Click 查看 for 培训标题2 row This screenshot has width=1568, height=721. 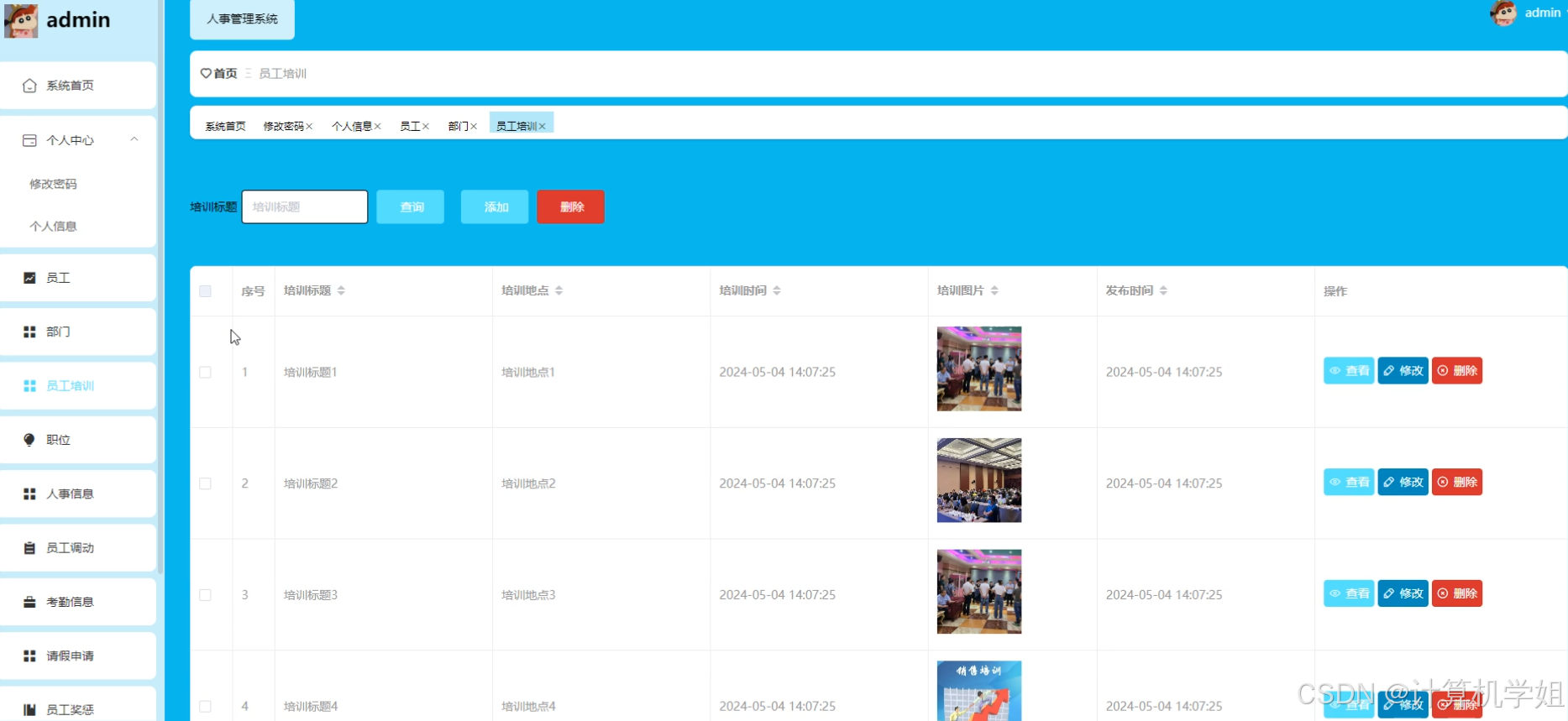click(x=1349, y=482)
